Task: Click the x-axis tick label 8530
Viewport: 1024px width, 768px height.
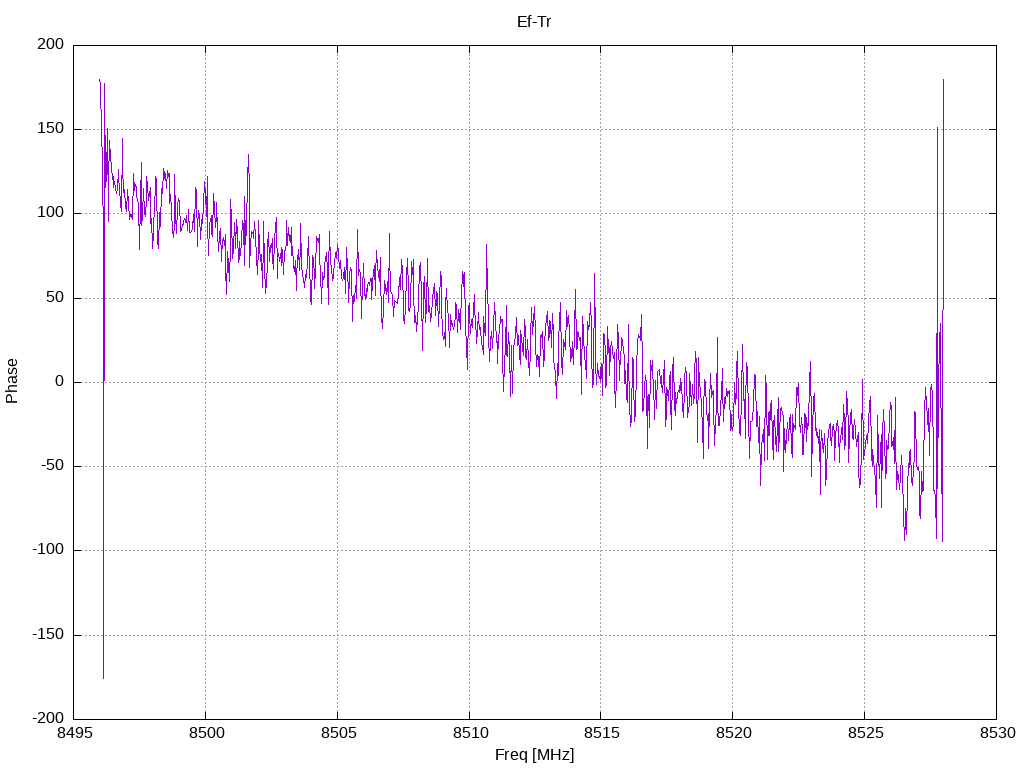Action: pyautogui.click(x=997, y=733)
